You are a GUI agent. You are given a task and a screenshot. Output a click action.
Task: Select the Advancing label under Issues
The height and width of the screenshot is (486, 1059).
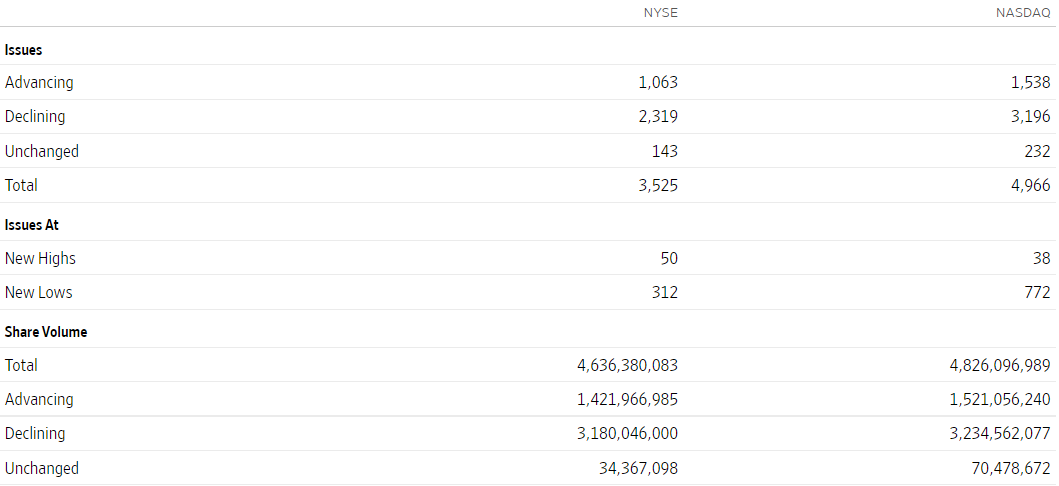tap(39, 82)
